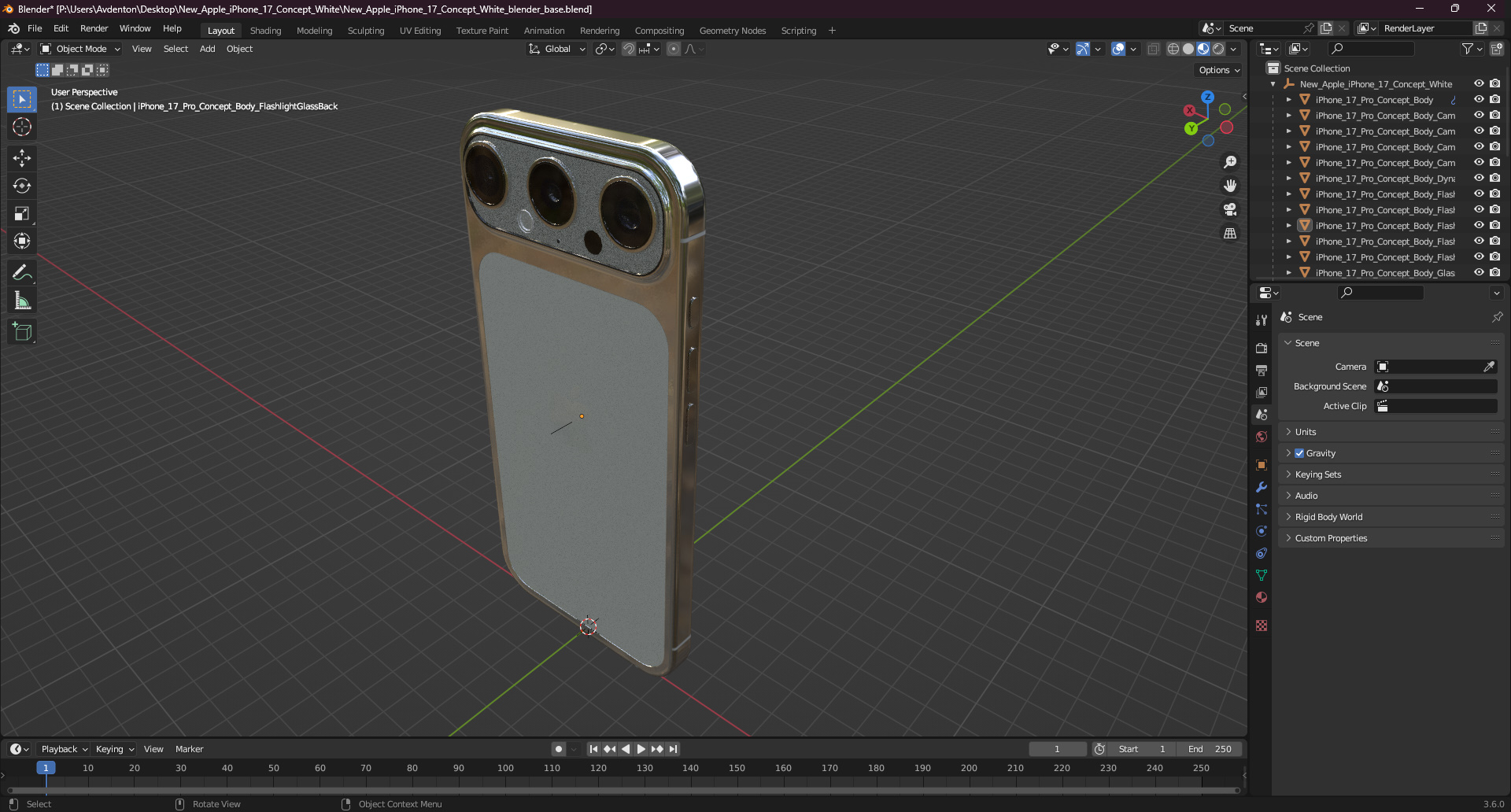
Task: Switch to the Shading workspace tab
Action: 265,31
